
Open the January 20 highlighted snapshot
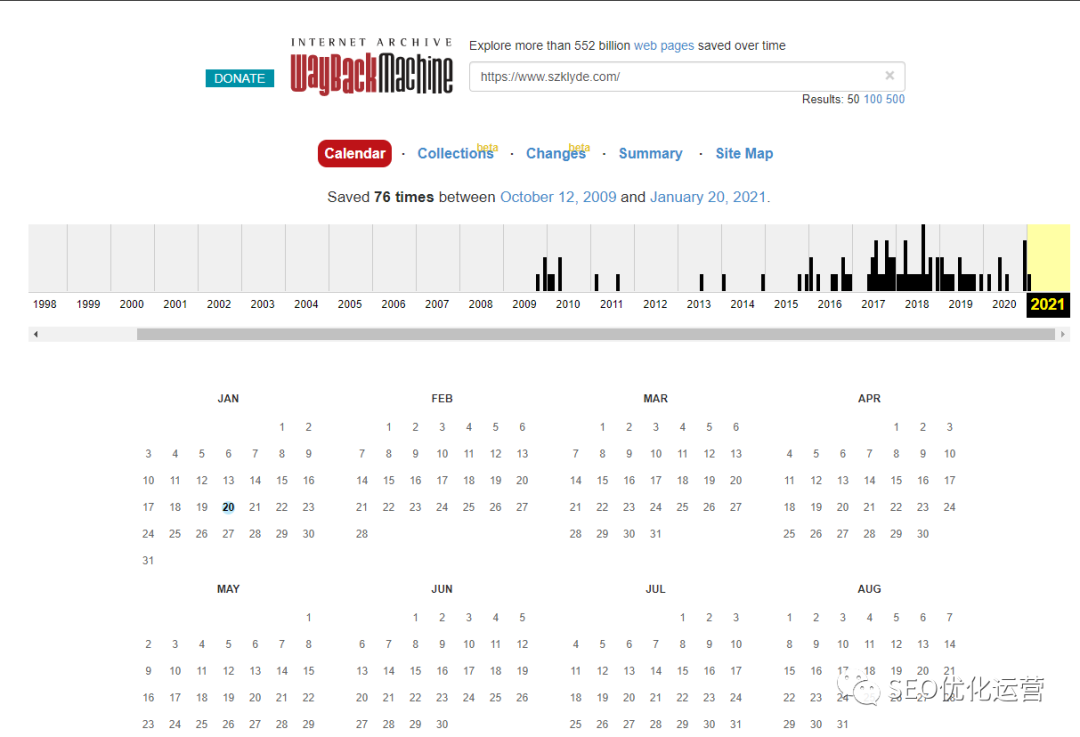(228, 507)
